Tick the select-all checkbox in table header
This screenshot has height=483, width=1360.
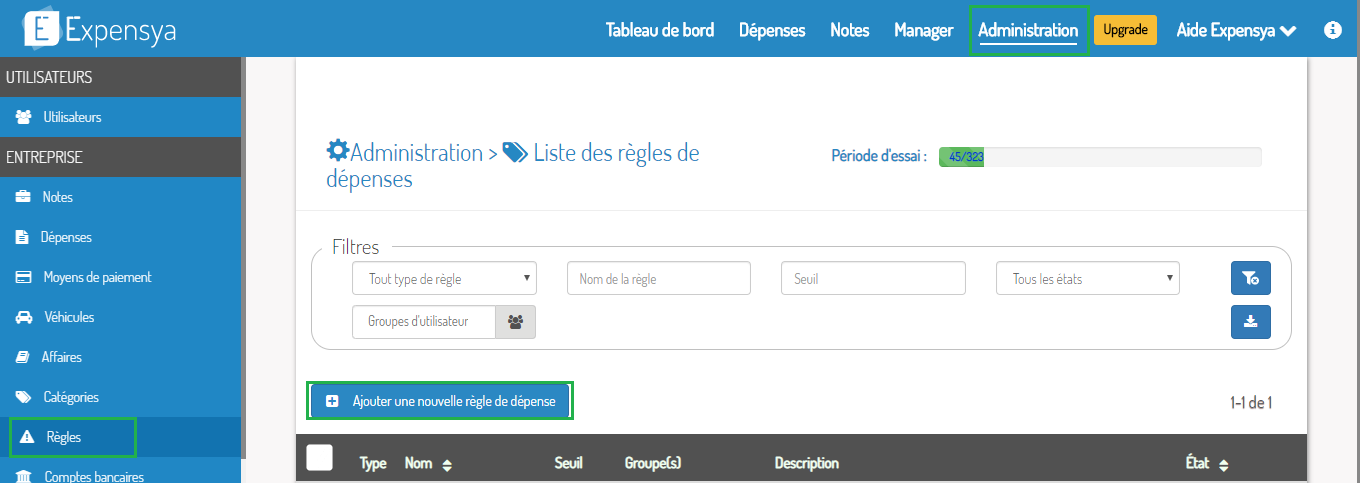pos(320,458)
